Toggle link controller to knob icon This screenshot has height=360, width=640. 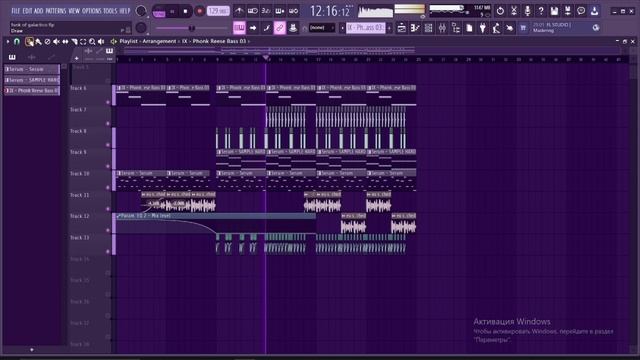coord(280,28)
